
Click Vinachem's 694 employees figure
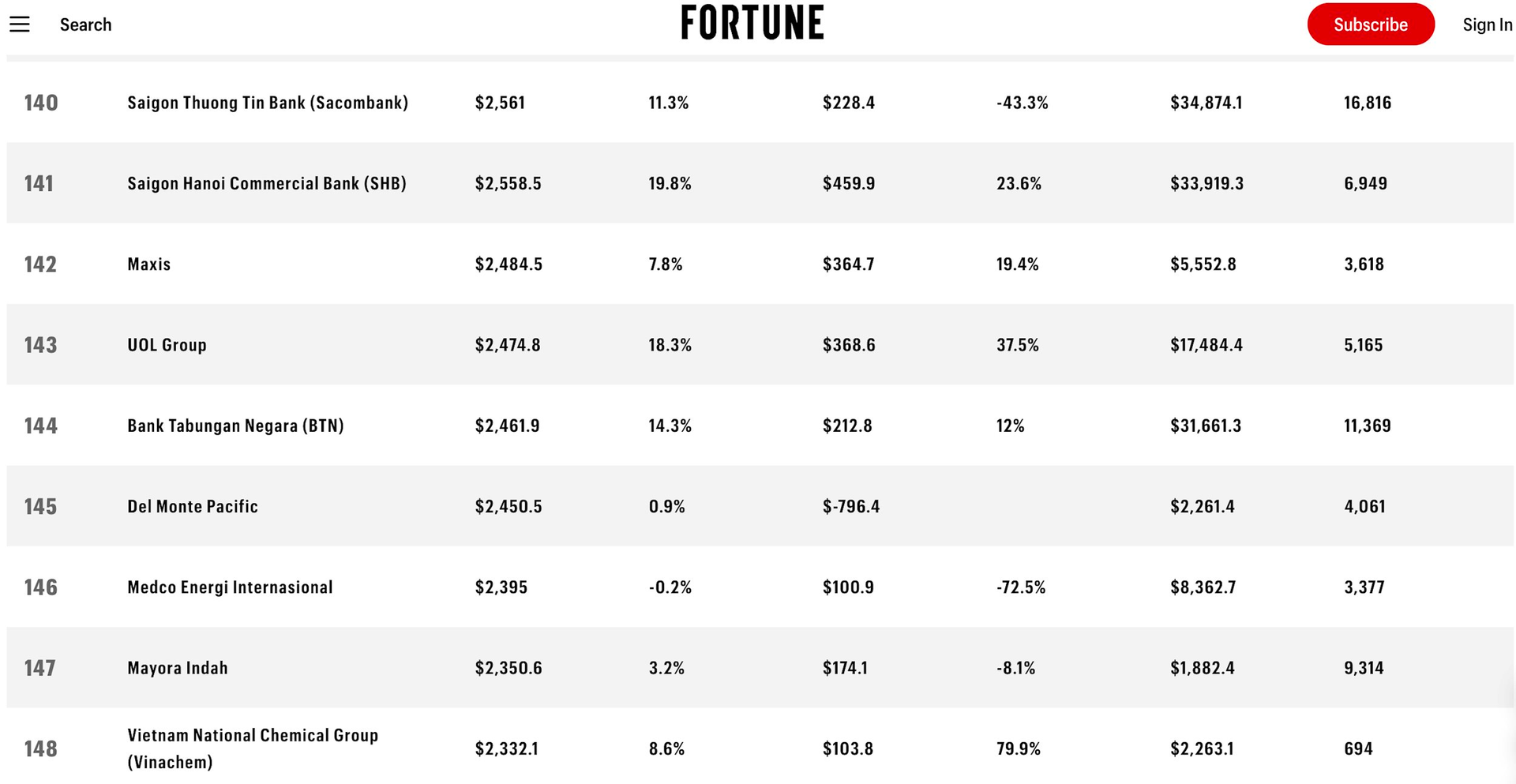pos(1358,748)
